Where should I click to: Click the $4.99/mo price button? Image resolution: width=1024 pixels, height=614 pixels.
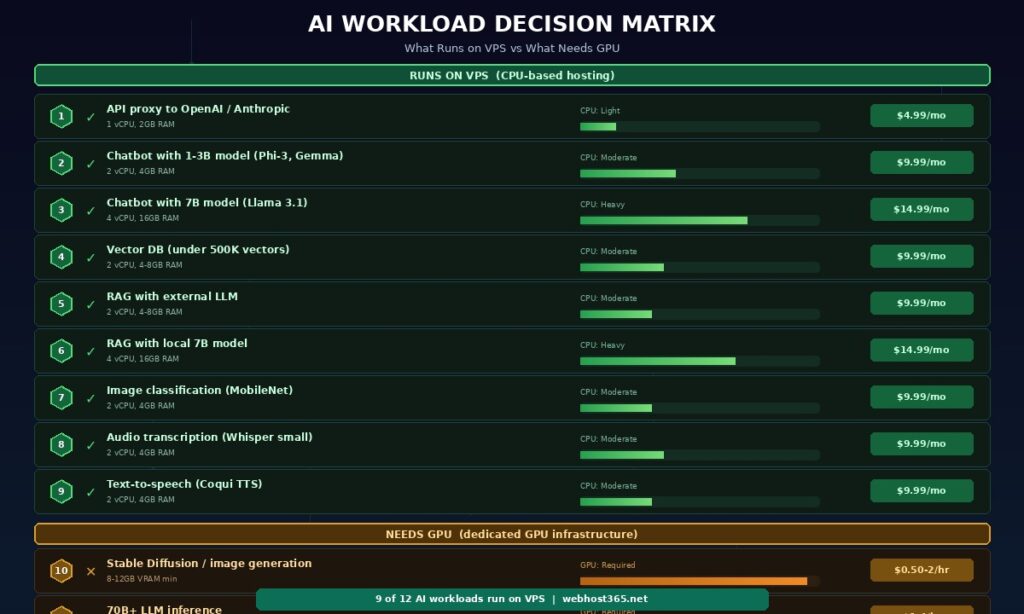point(921,115)
